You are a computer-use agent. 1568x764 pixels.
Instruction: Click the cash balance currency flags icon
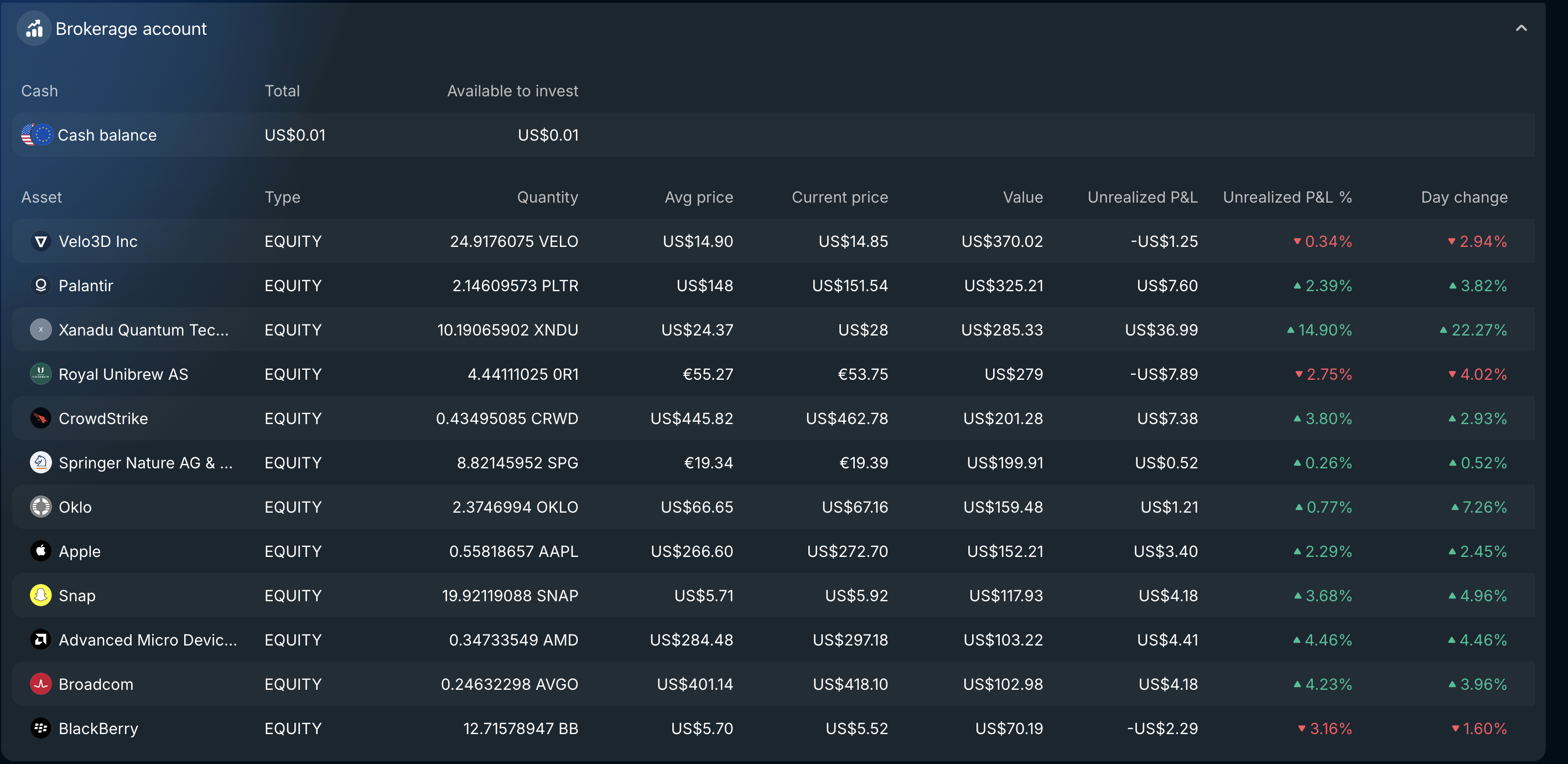tap(37, 135)
